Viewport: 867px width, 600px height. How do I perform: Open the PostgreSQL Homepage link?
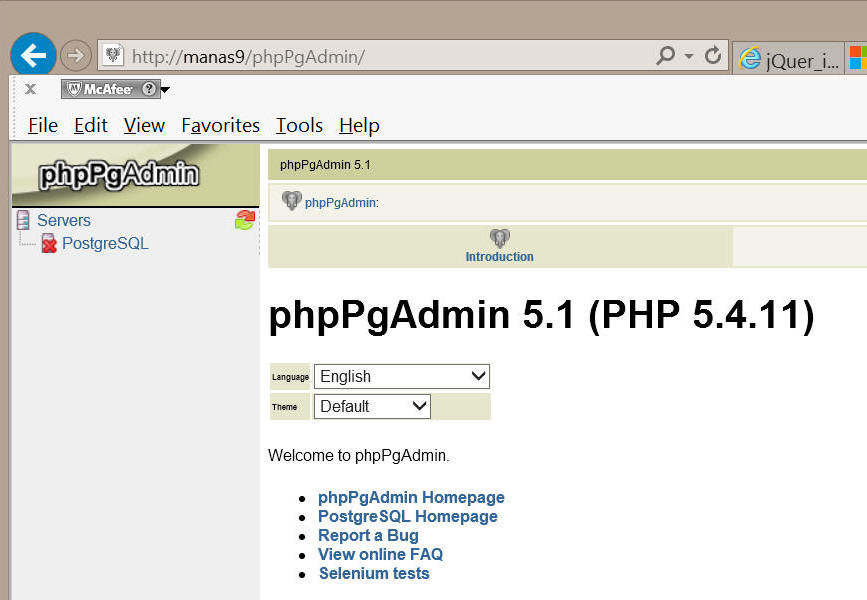[x=408, y=516]
